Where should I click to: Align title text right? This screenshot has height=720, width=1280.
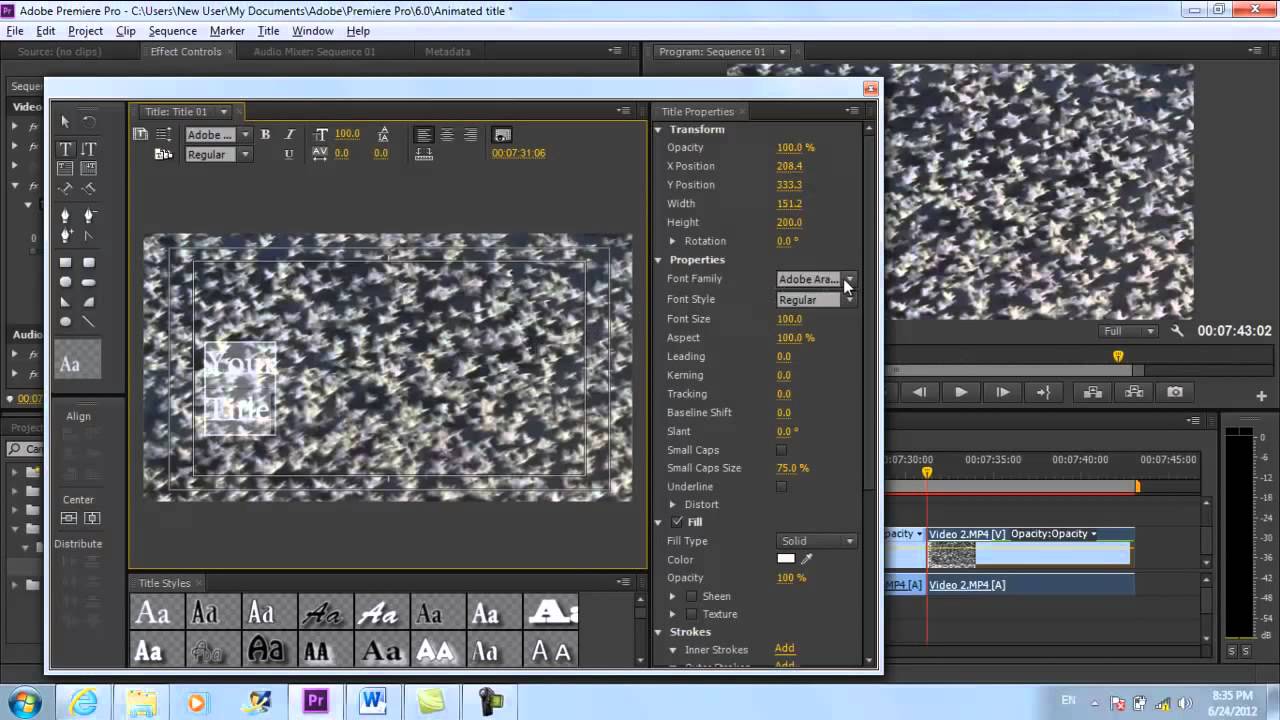pos(470,134)
